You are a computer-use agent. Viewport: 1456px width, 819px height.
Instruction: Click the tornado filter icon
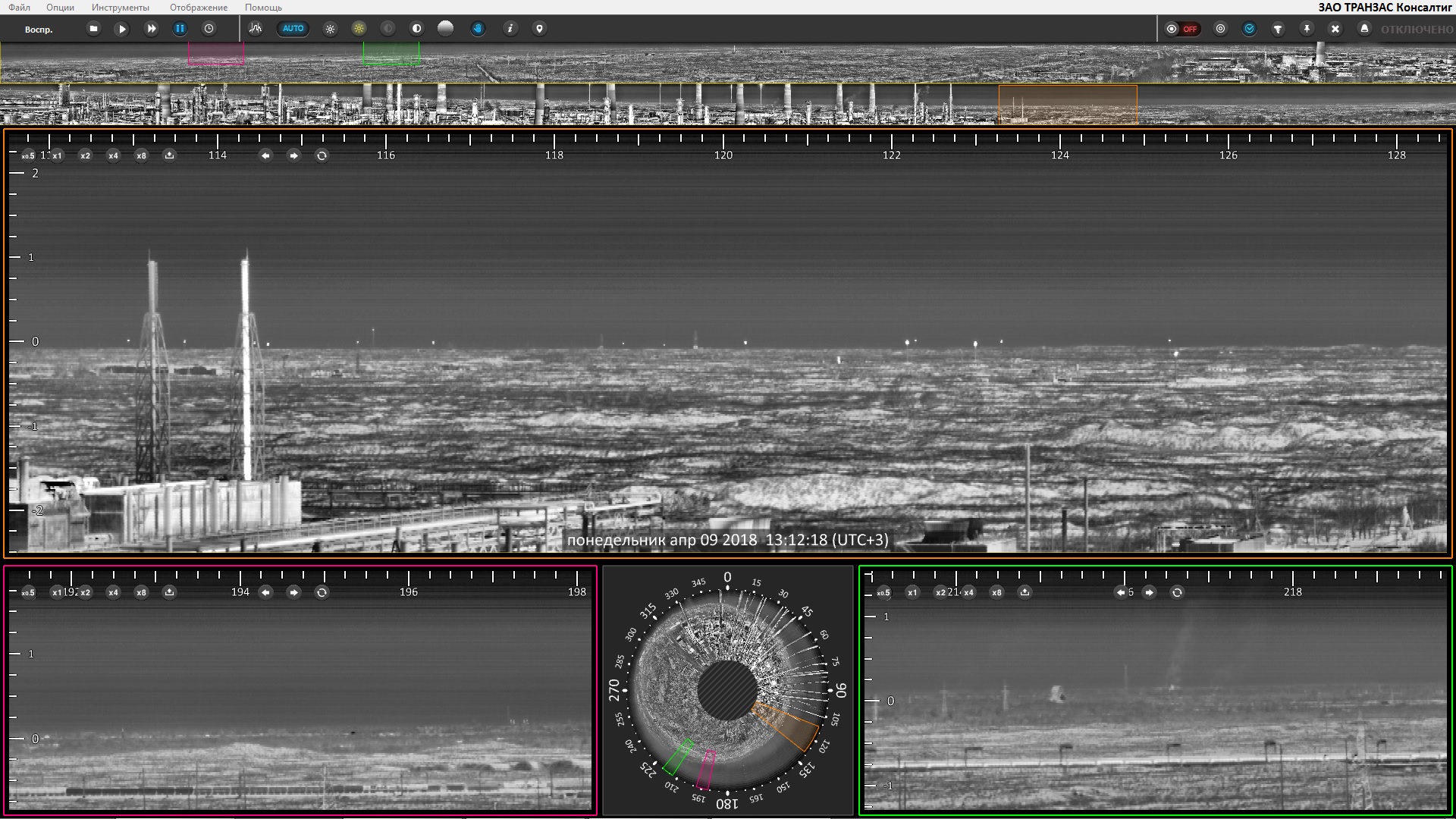click(1278, 29)
